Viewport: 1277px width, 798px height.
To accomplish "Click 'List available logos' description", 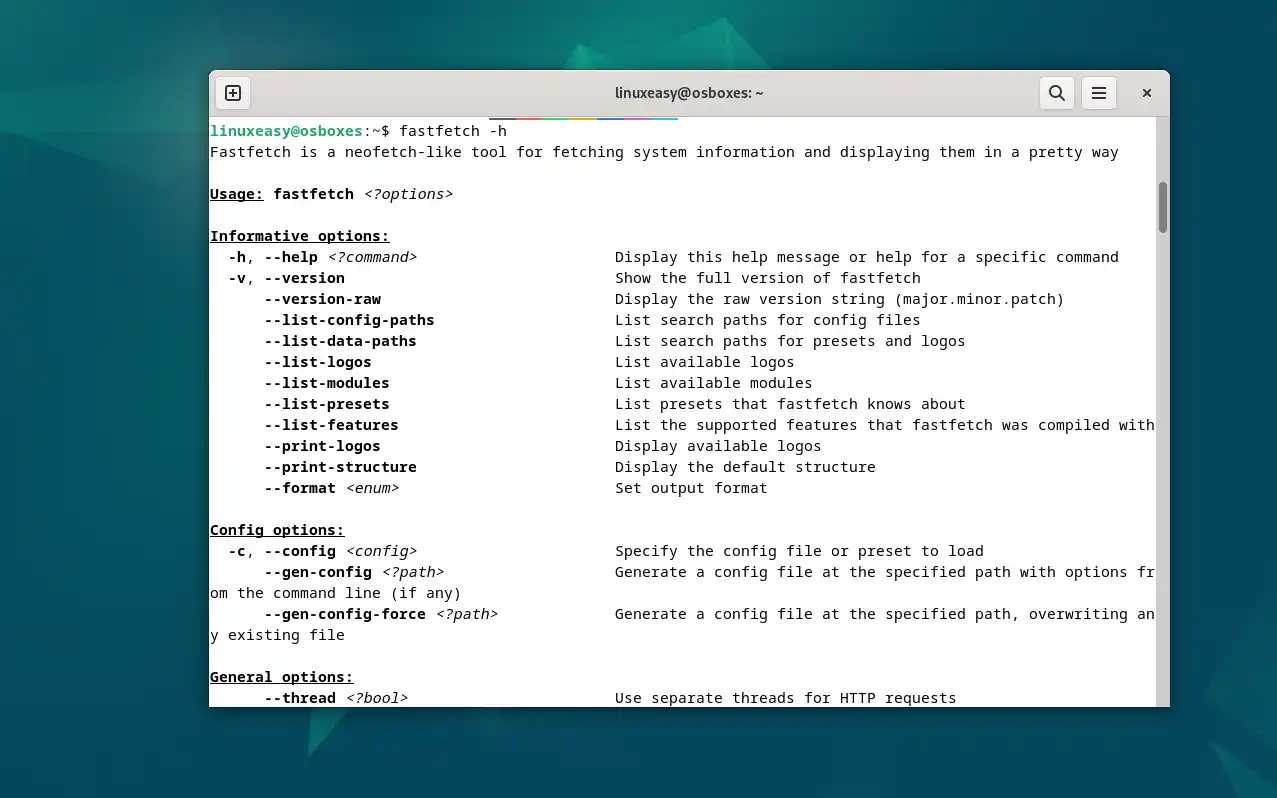I will tap(705, 362).
